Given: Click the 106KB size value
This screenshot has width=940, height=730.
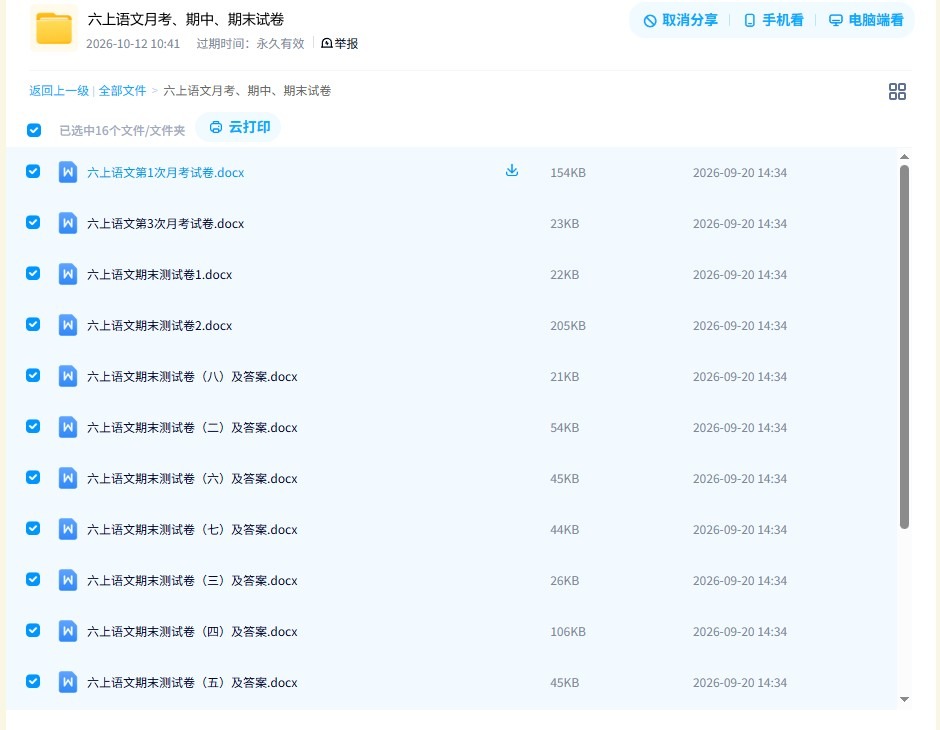Looking at the screenshot, I should (x=568, y=631).
